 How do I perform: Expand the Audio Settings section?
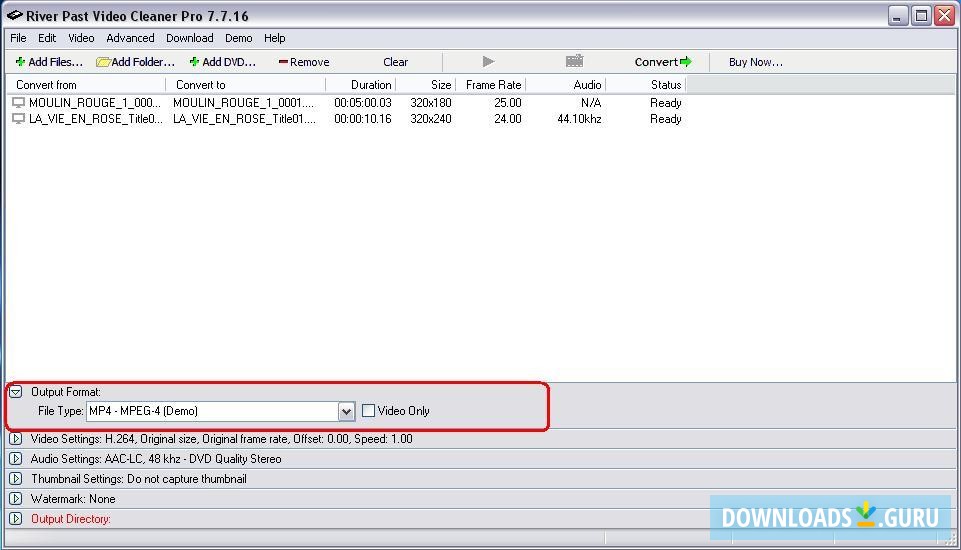(x=16, y=459)
